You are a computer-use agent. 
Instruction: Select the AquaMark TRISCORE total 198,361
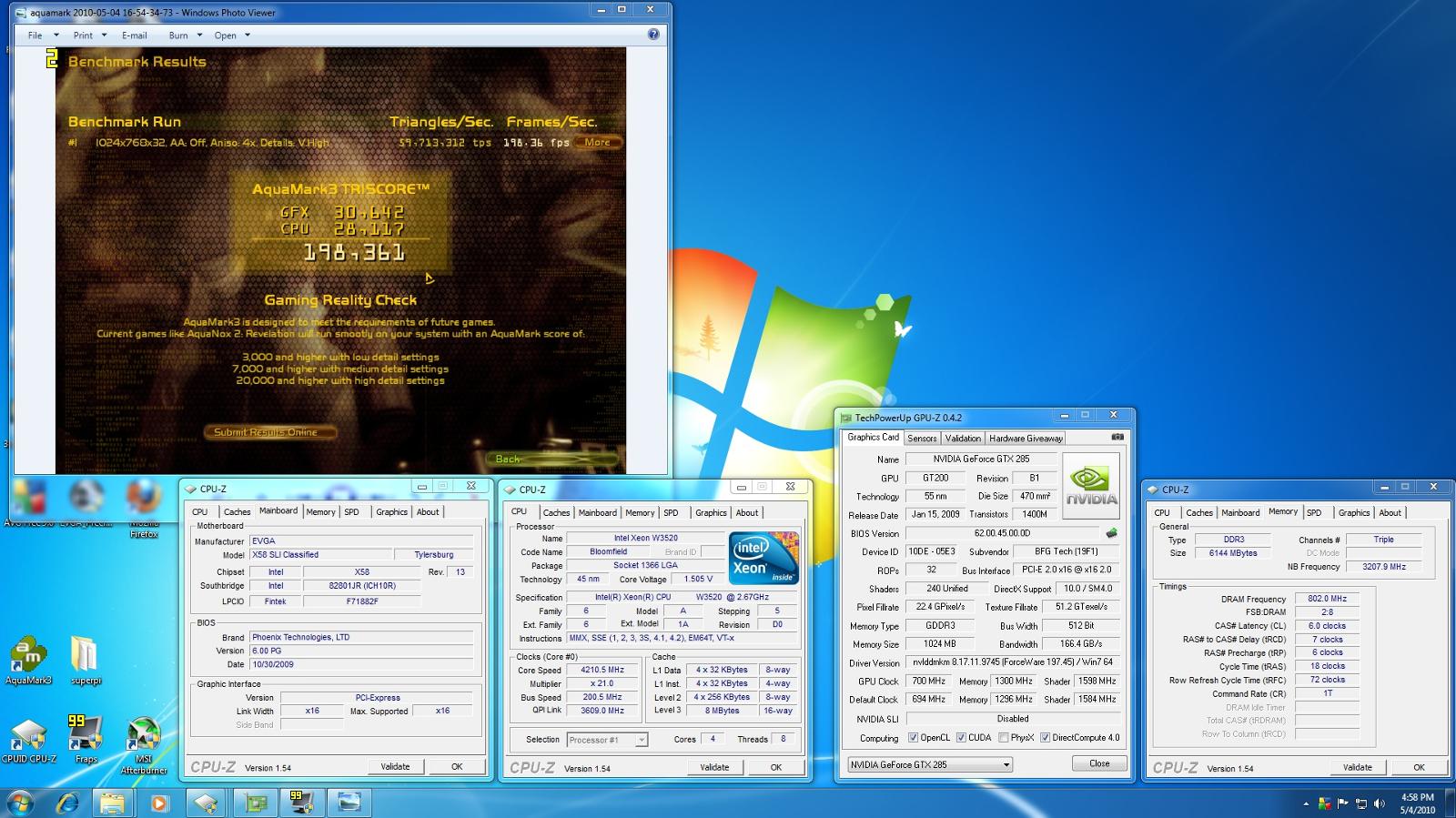tap(355, 253)
